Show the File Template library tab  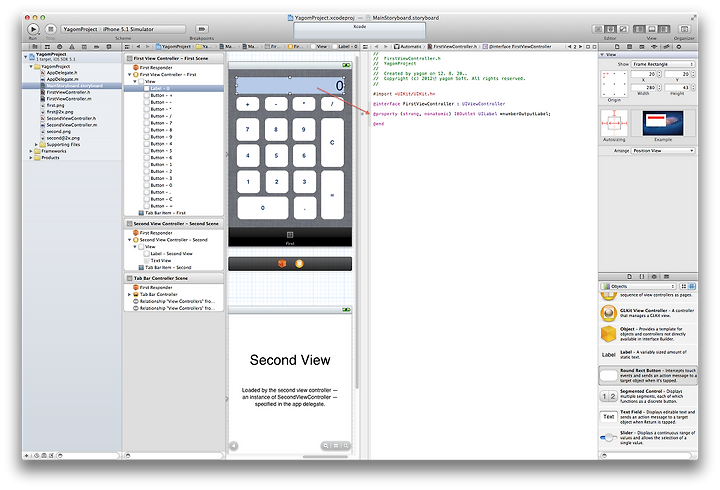[630, 276]
